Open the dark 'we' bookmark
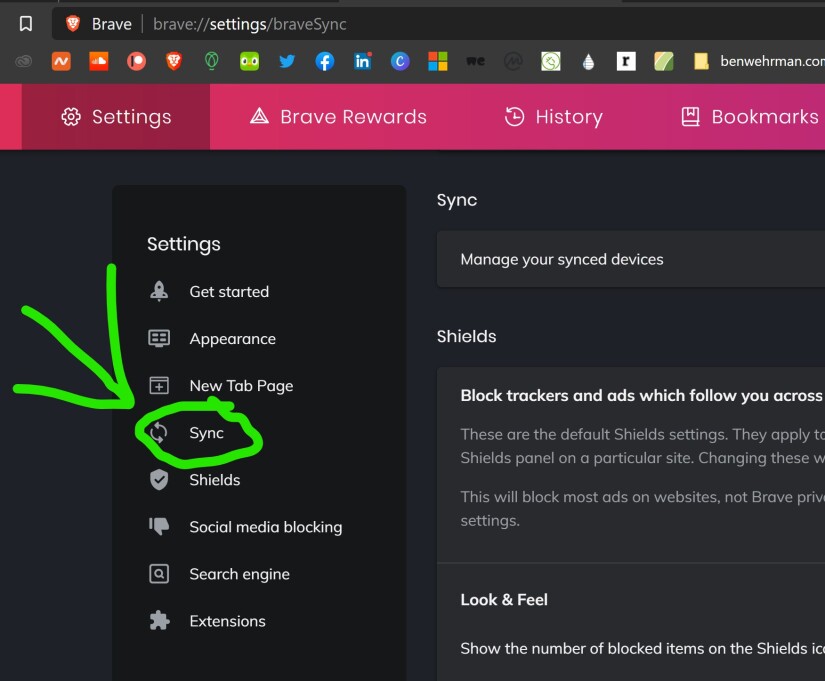This screenshot has width=825, height=681. coord(476,62)
